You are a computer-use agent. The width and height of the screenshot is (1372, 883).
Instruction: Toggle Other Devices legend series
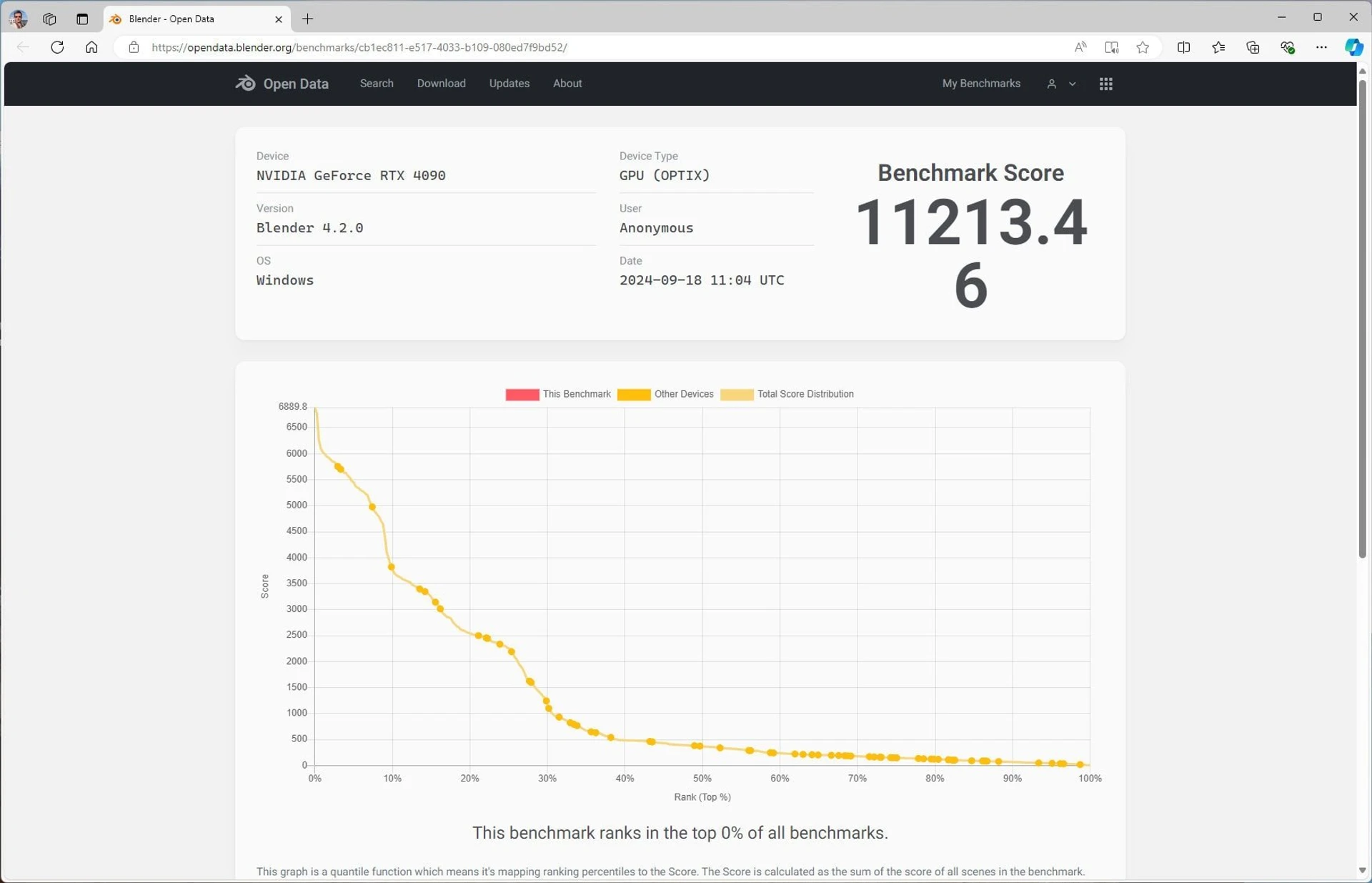click(x=665, y=394)
